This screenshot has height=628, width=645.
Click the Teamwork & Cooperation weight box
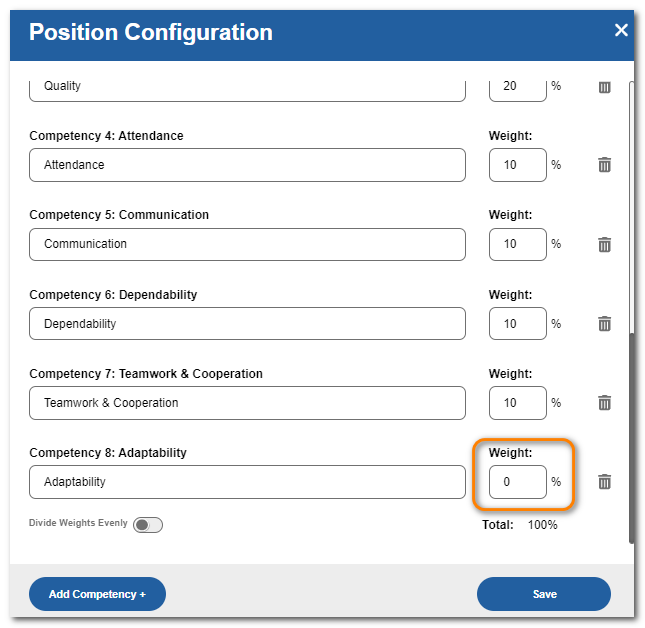tap(517, 403)
